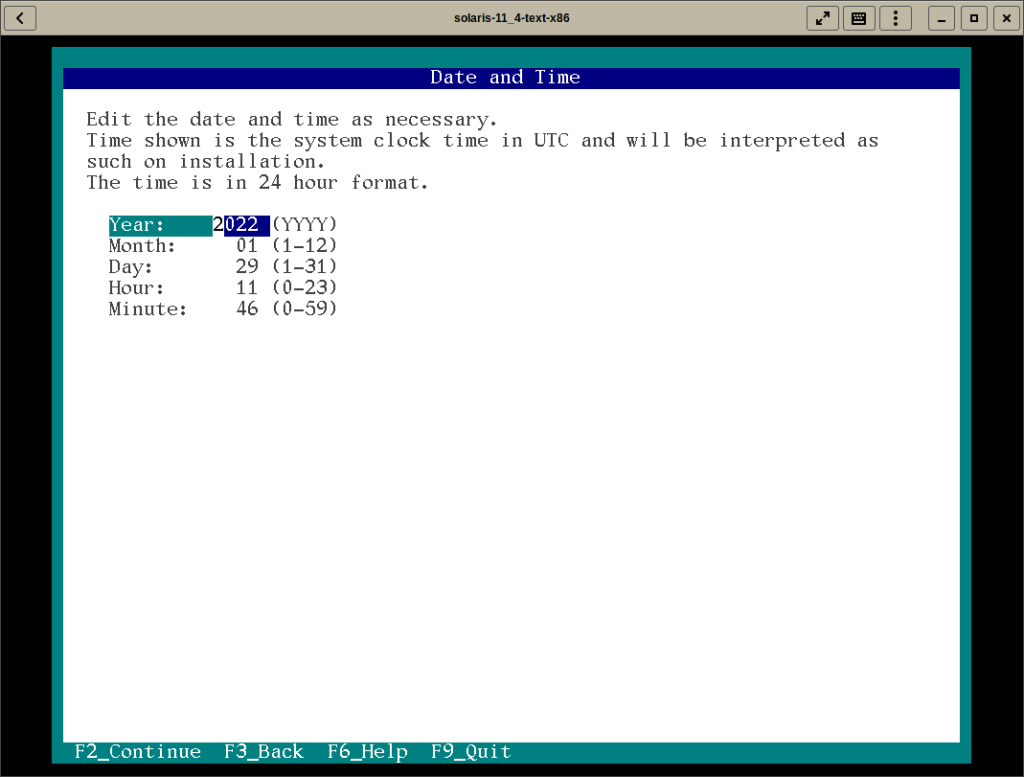Image resolution: width=1024 pixels, height=777 pixels.
Task: Select the Year value field 2022
Action: point(241,225)
